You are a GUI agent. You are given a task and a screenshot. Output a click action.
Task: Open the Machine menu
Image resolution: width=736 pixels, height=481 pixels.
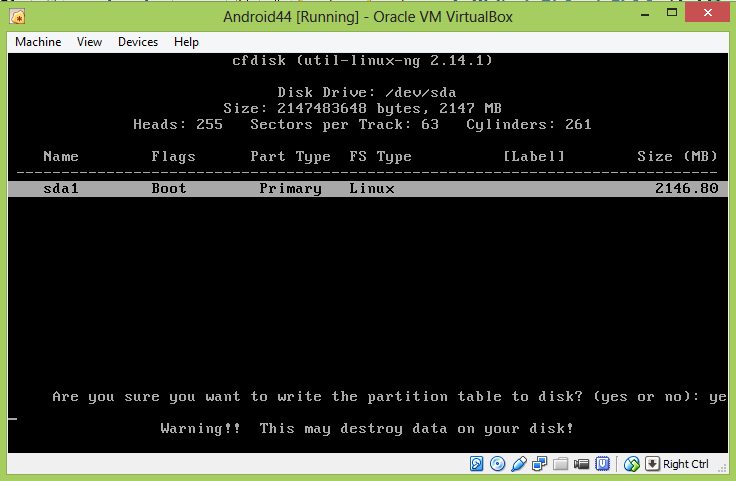[x=38, y=42]
